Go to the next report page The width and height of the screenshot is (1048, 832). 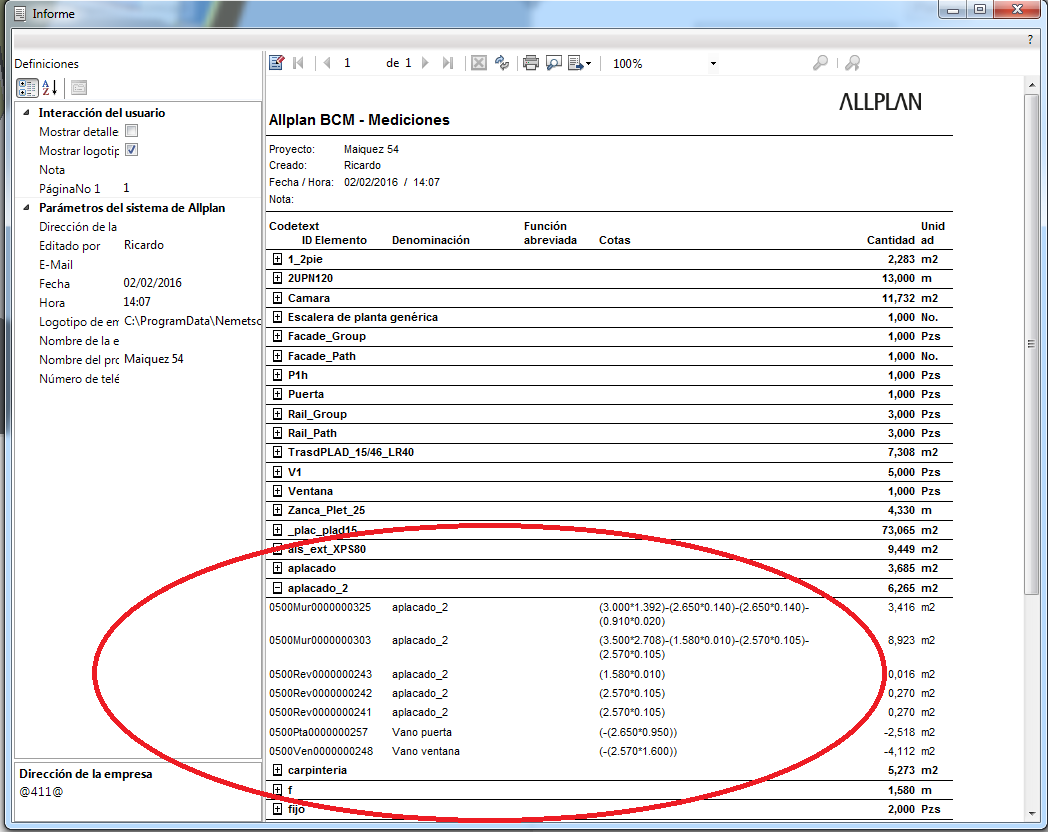(x=425, y=63)
